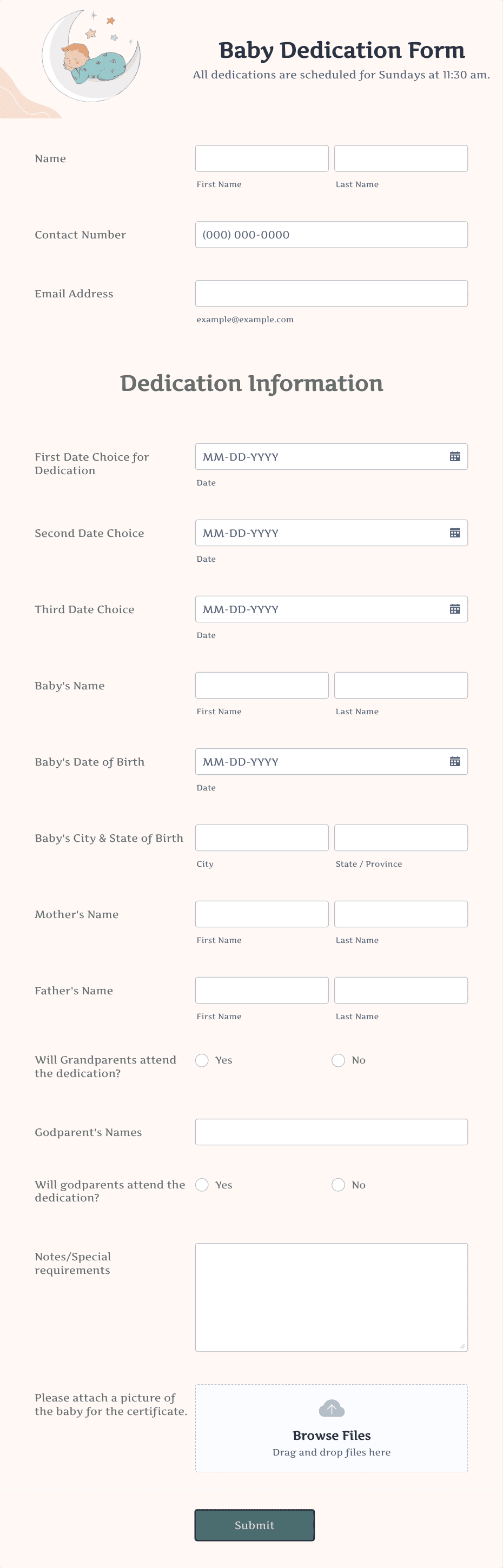Open the calendar picker for First Date Choice
Viewport: 503px width, 1568px height.
[455, 456]
